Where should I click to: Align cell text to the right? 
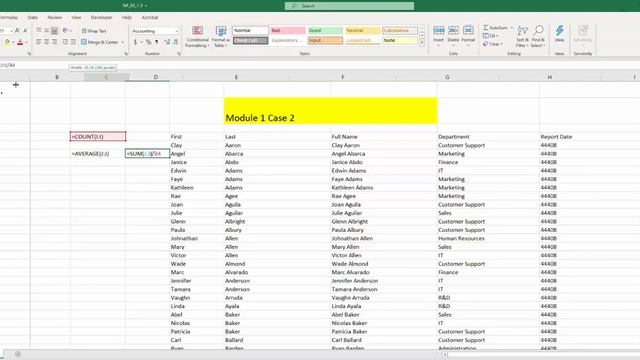pyautogui.click(x=54, y=42)
